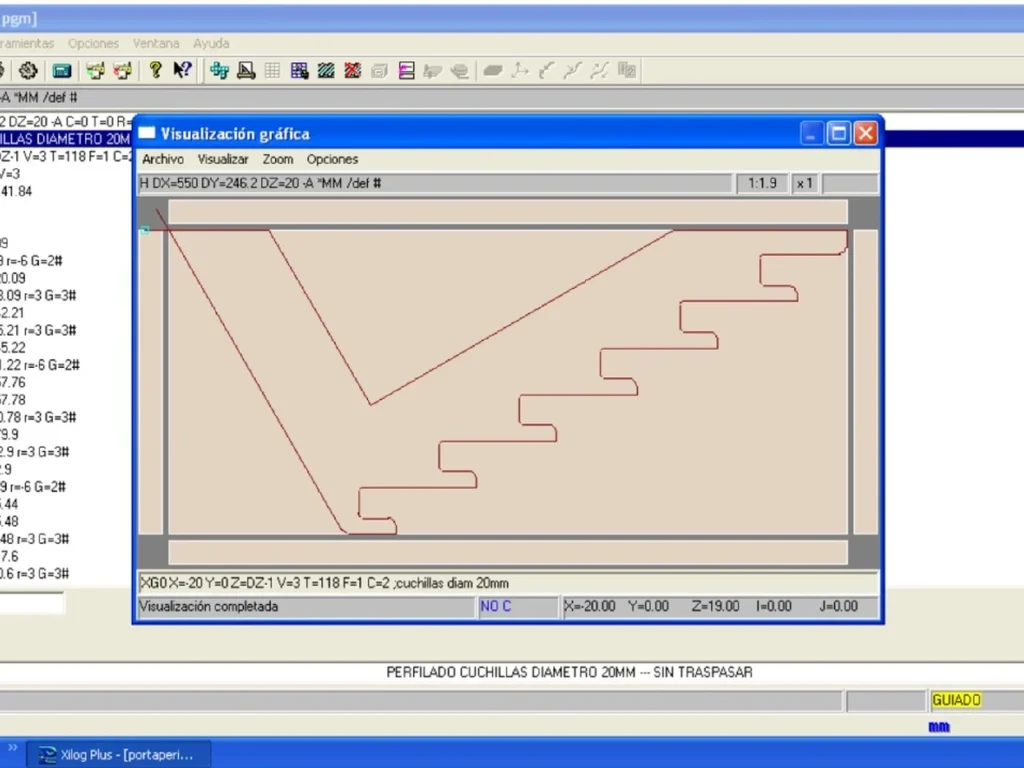Click the grayed flat parallelogram icon
Viewport: 1024px width, 768px height.
(493, 71)
